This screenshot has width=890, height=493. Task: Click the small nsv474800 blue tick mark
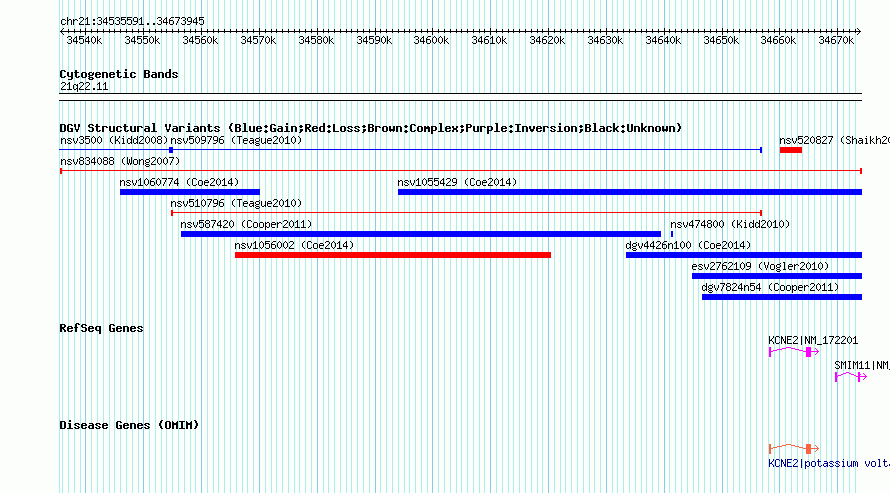point(671,234)
